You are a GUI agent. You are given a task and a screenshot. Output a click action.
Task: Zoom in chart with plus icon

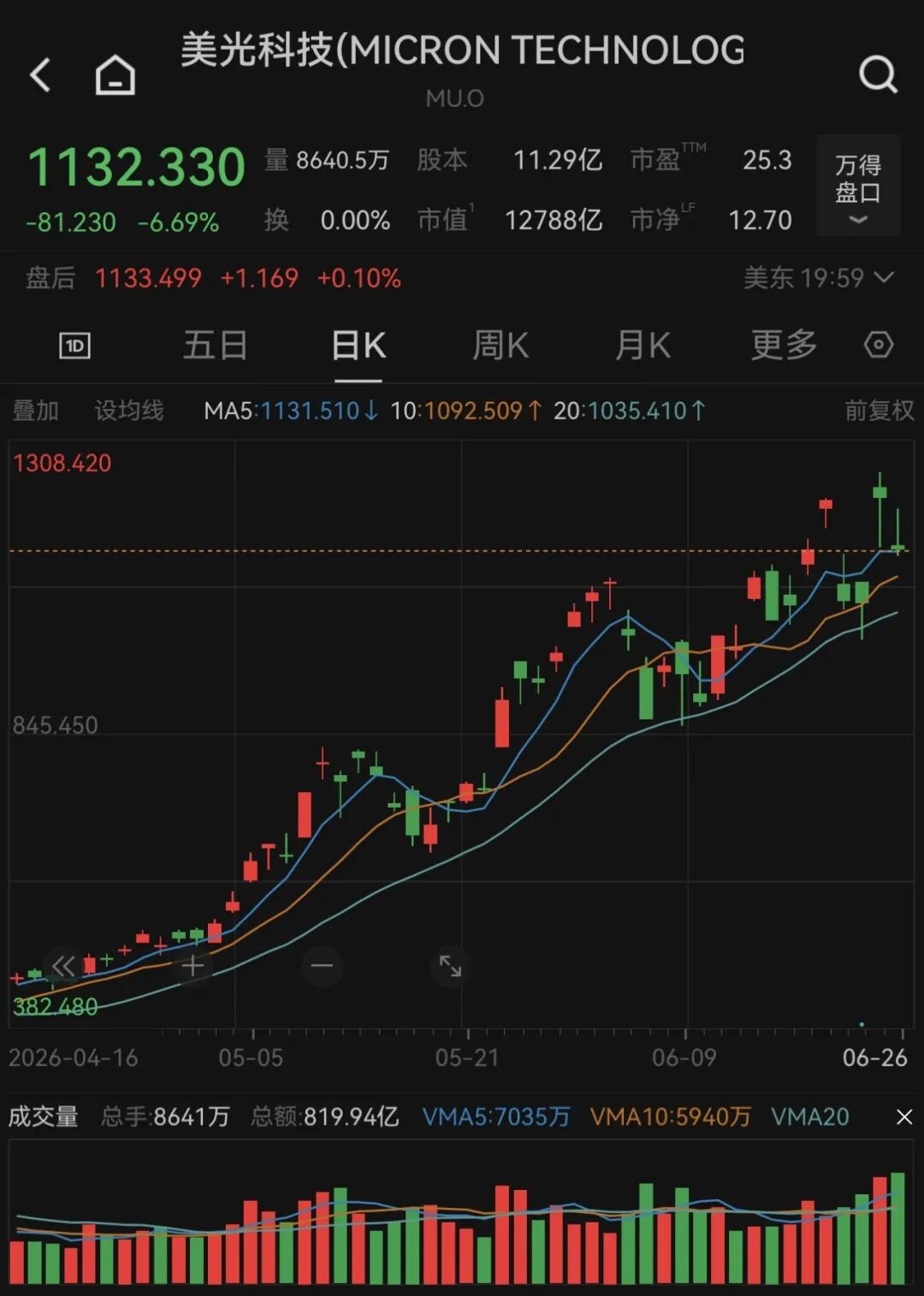192,966
